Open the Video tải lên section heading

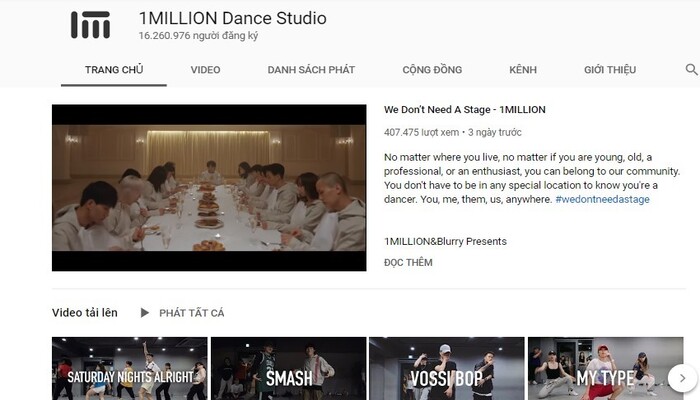click(x=85, y=312)
